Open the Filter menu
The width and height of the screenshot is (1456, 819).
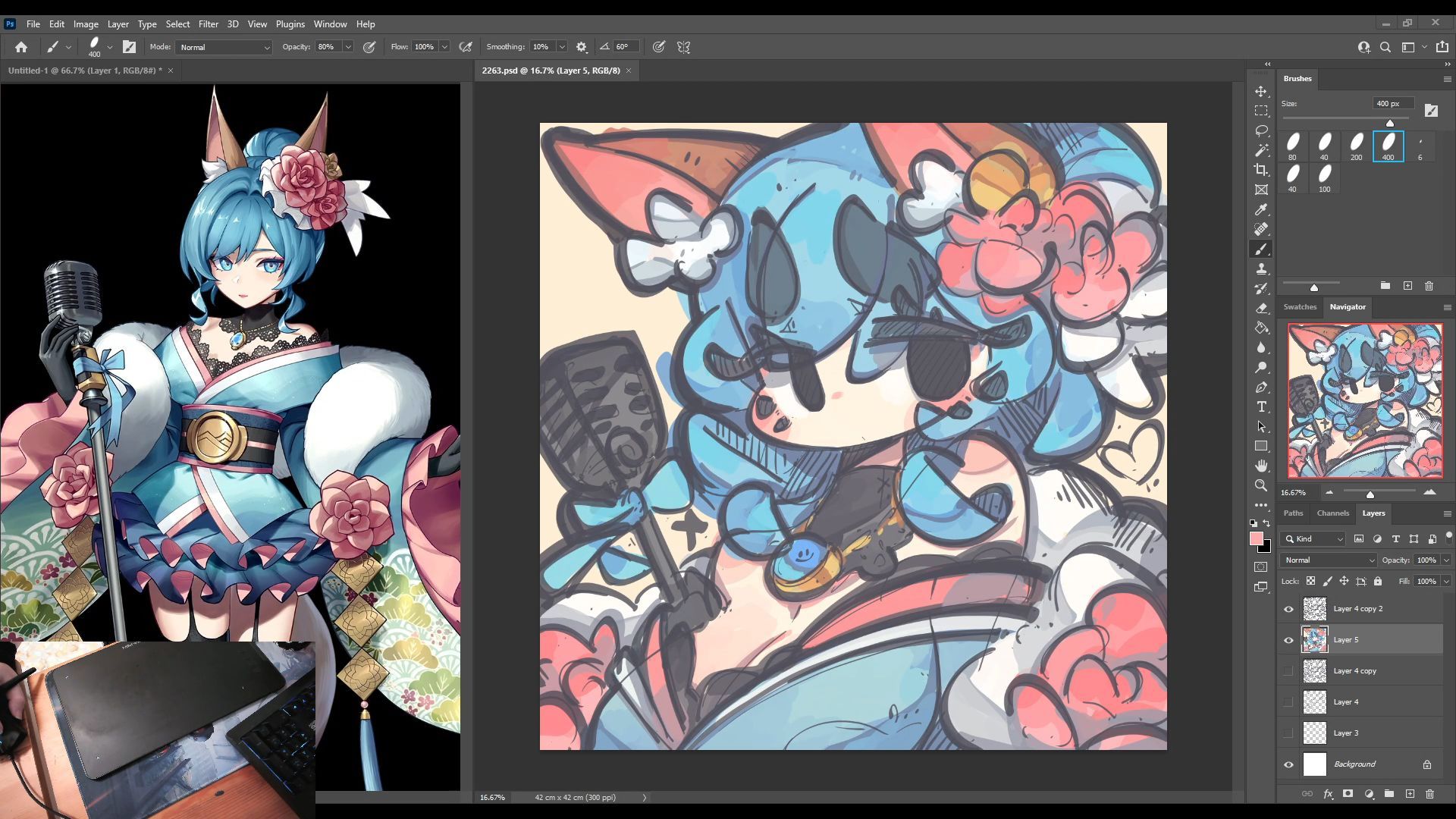click(208, 24)
